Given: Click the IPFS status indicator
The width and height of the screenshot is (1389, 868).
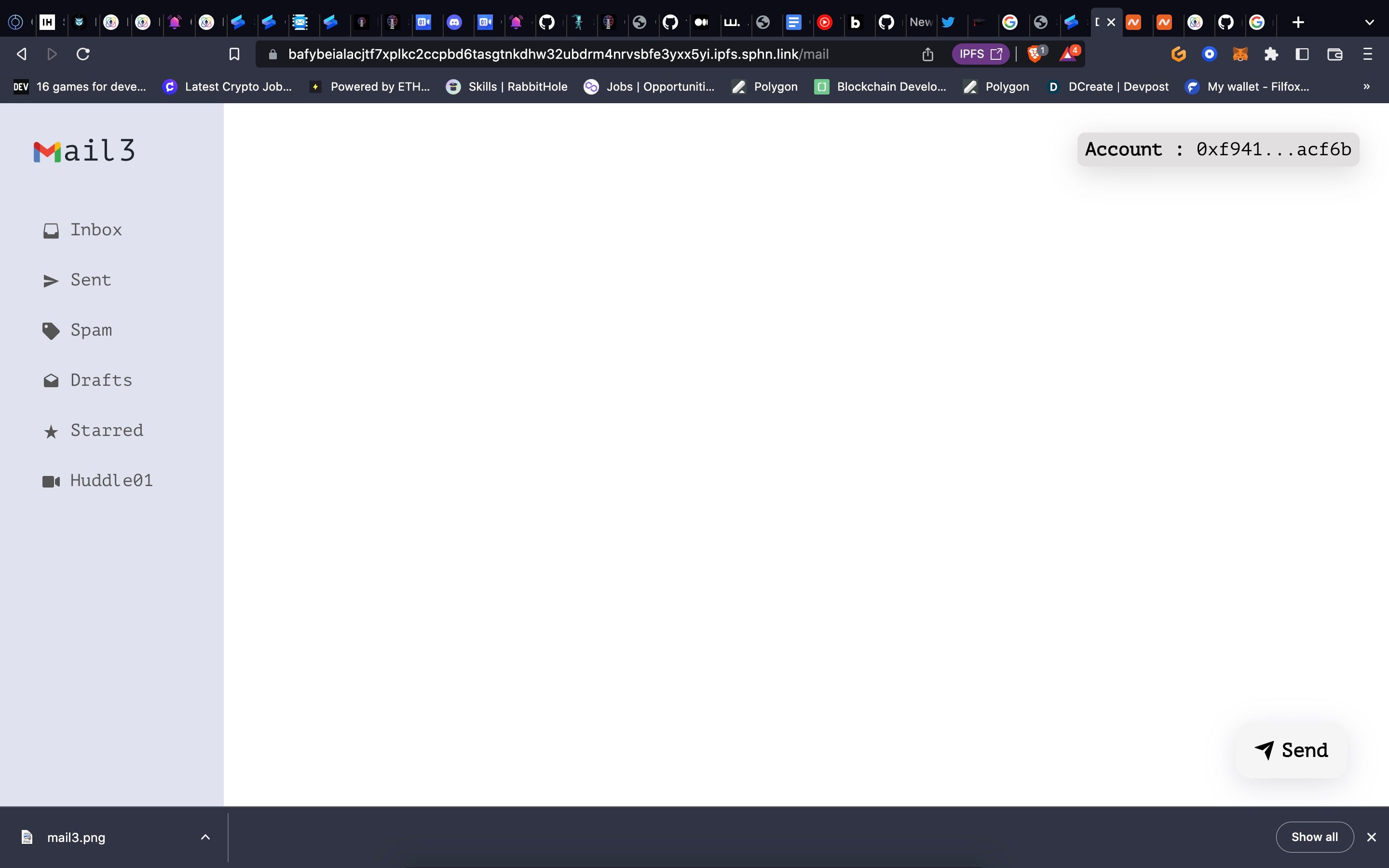Looking at the screenshot, I should pyautogui.click(x=980, y=54).
